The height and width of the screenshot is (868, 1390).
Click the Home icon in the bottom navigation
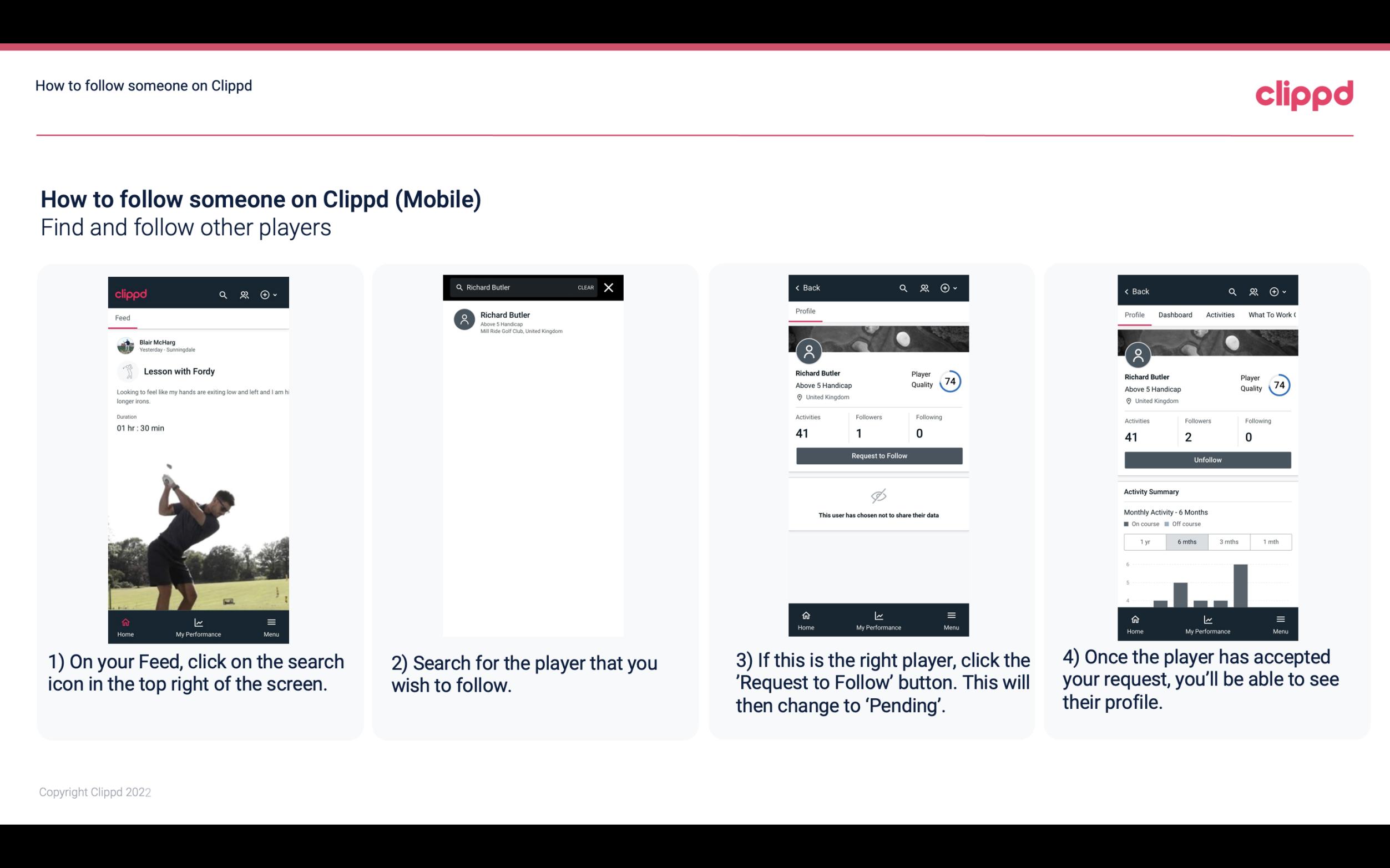click(x=125, y=622)
